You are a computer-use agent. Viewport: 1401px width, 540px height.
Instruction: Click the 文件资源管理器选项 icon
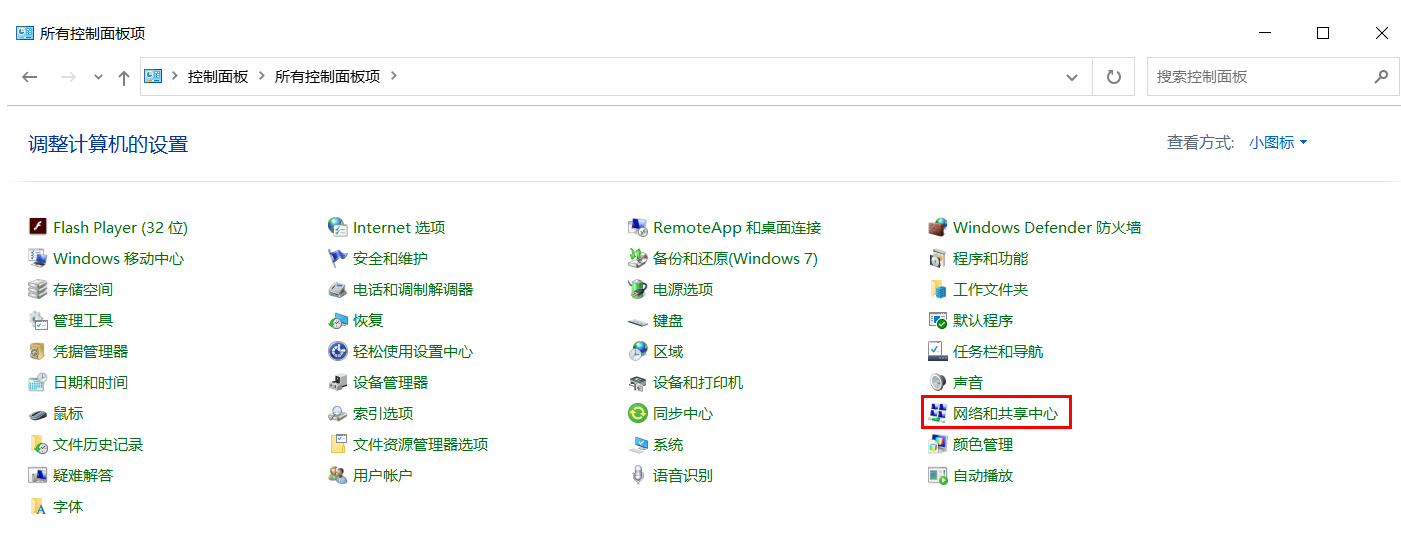click(x=338, y=444)
